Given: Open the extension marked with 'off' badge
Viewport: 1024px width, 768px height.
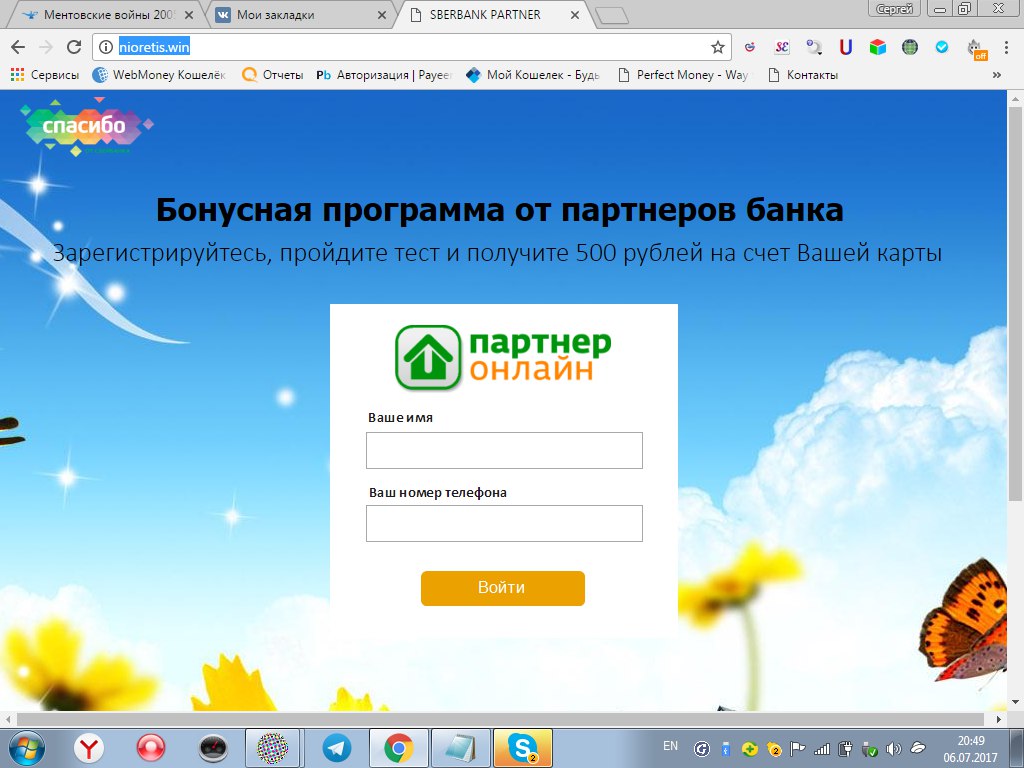Looking at the screenshot, I should (972, 48).
